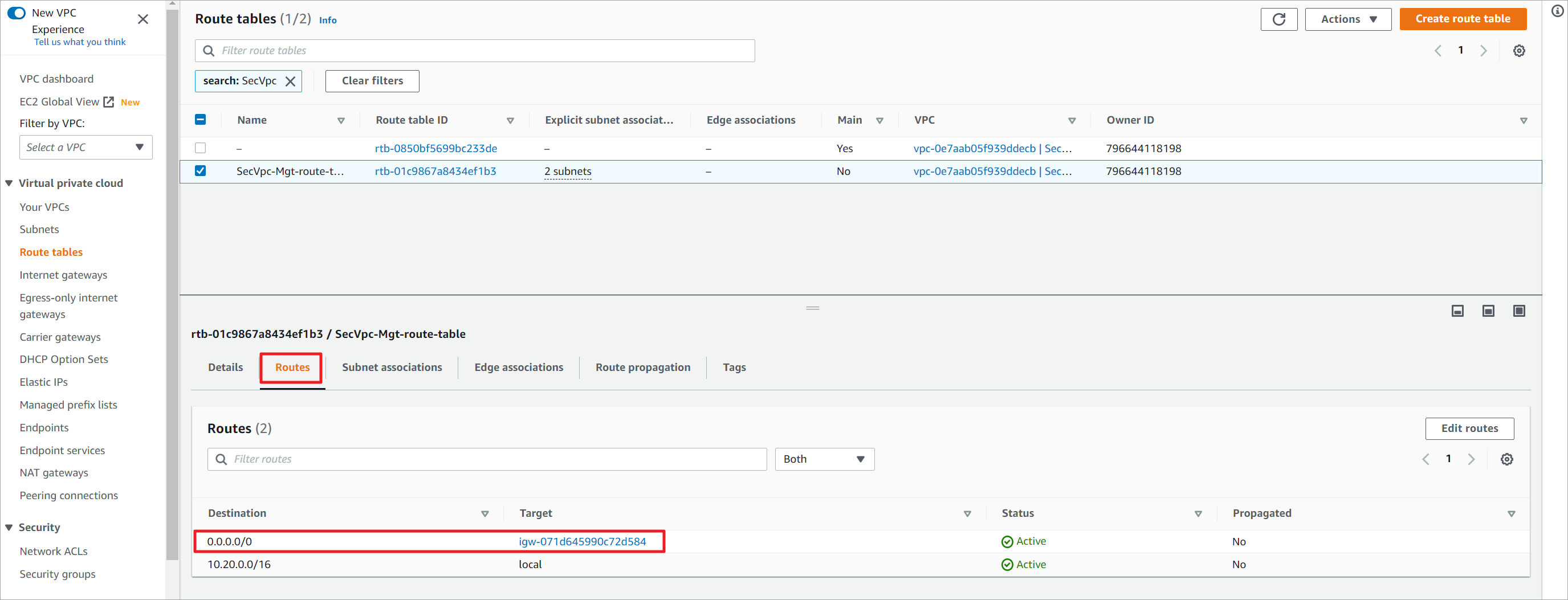Click Tell us what you think link
Viewport: 1568px width, 600px height.
pyautogui.click(x=80, y=42)
